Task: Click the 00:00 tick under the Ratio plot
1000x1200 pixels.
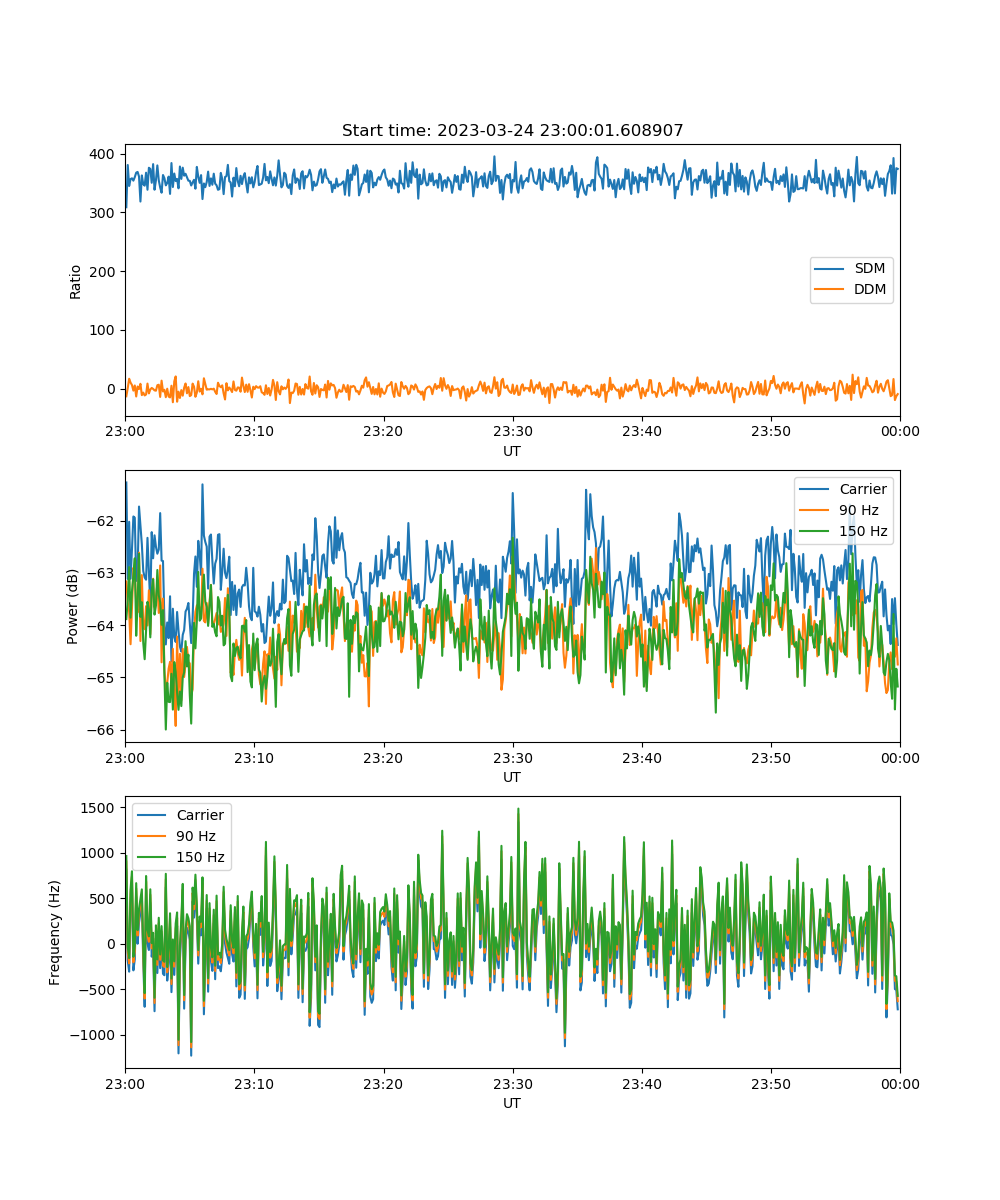Action: [899, 431]
